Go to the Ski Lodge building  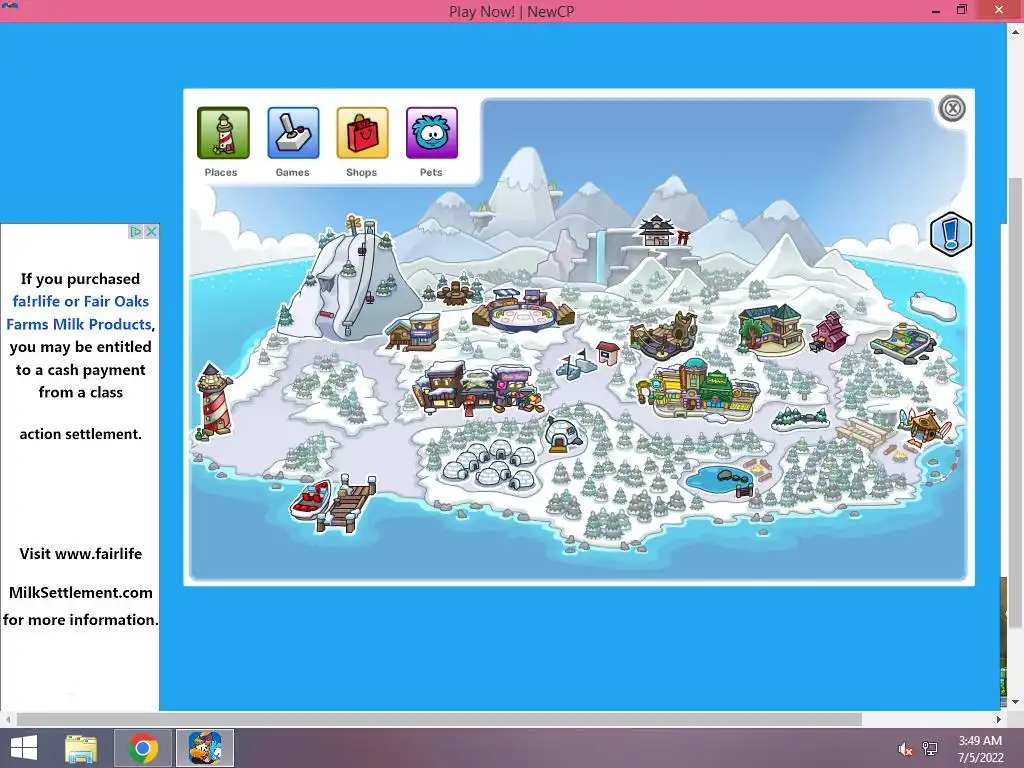click(x=413, y=332)
